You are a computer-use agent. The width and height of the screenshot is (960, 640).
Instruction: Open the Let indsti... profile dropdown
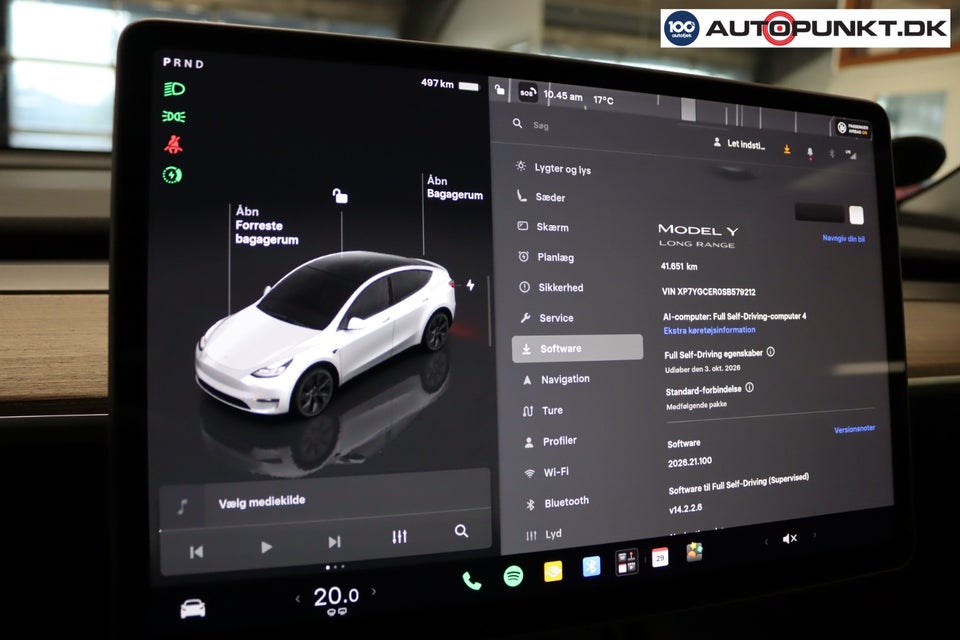pos(739,143)
